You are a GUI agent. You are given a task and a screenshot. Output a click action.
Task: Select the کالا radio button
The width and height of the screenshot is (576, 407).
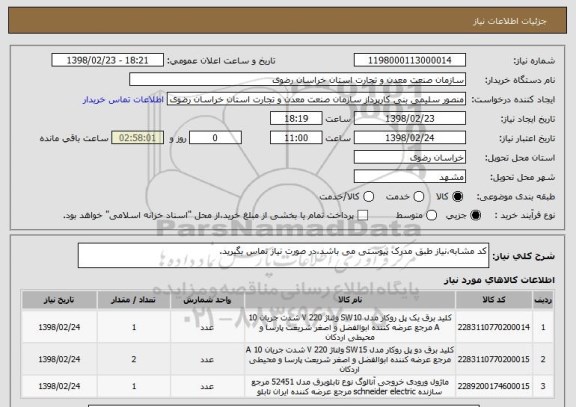tap(458, 197)
